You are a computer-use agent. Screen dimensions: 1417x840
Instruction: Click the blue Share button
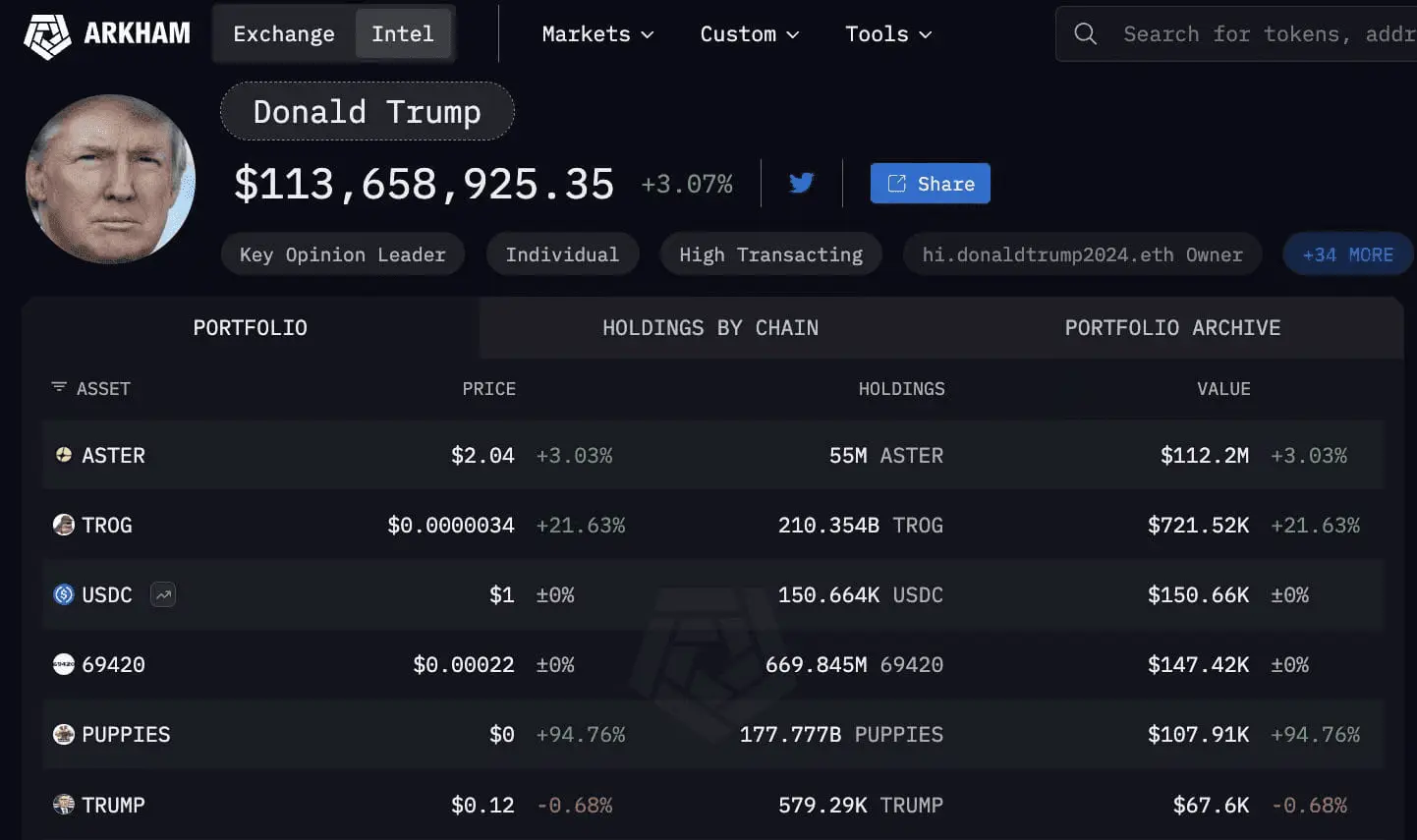[x=930, y=184]
